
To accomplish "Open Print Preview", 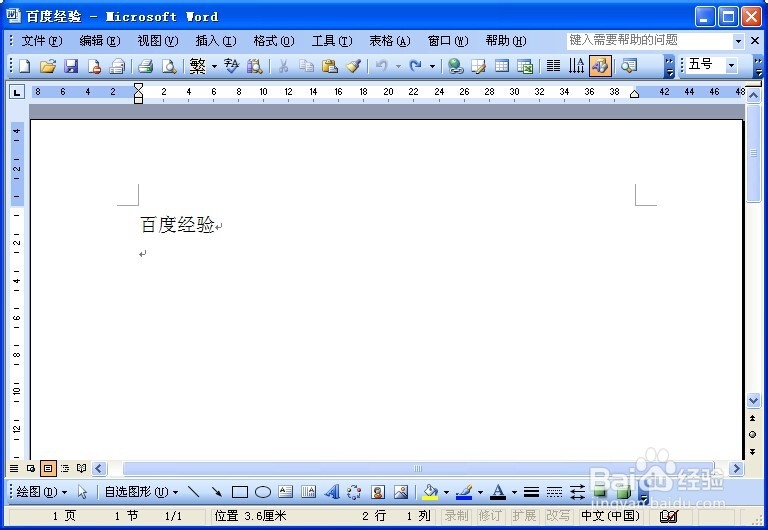I will point(169,66).
